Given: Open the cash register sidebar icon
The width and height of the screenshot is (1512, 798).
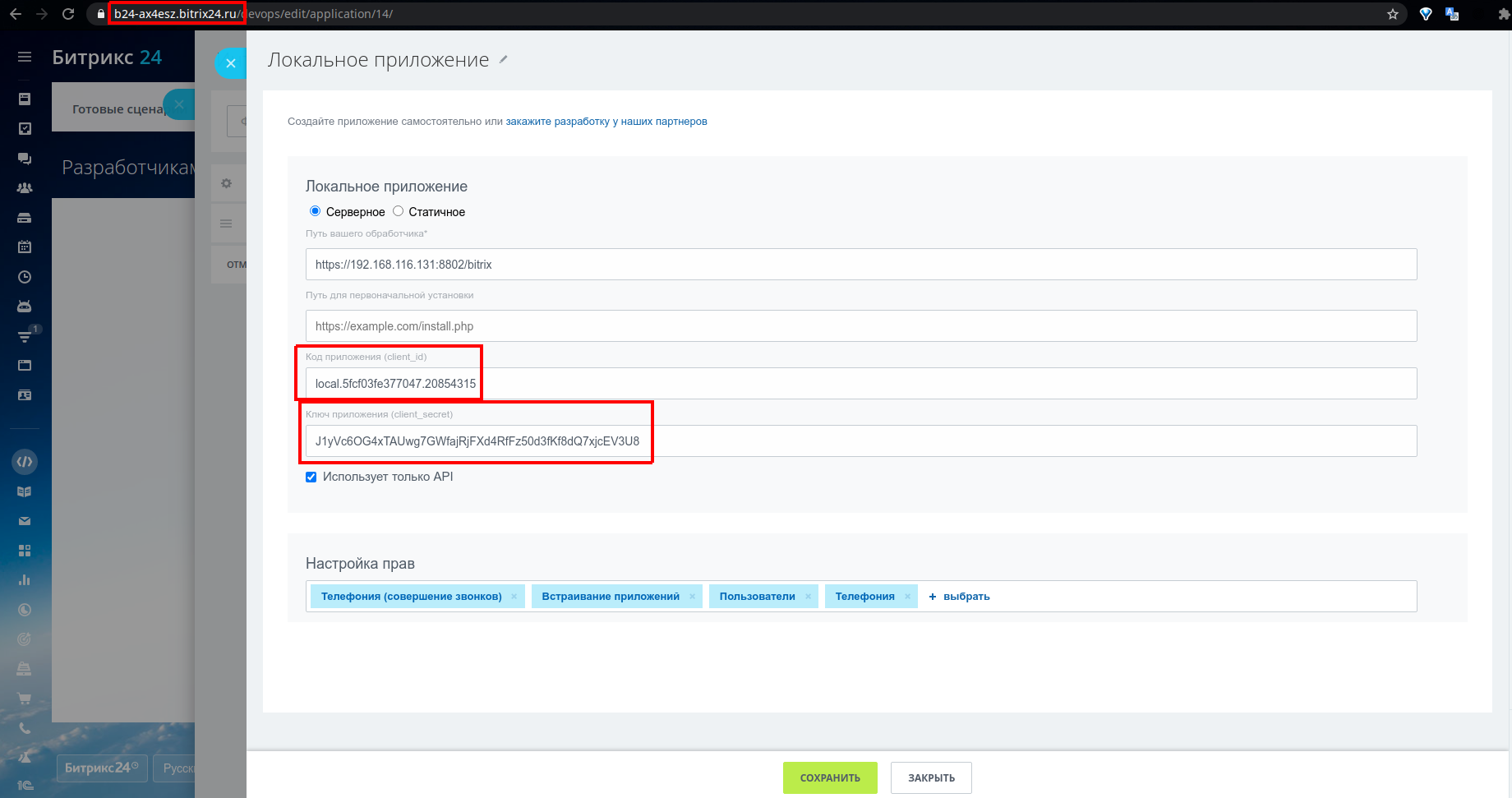Looking at the screenshot, I should (25, 669).
